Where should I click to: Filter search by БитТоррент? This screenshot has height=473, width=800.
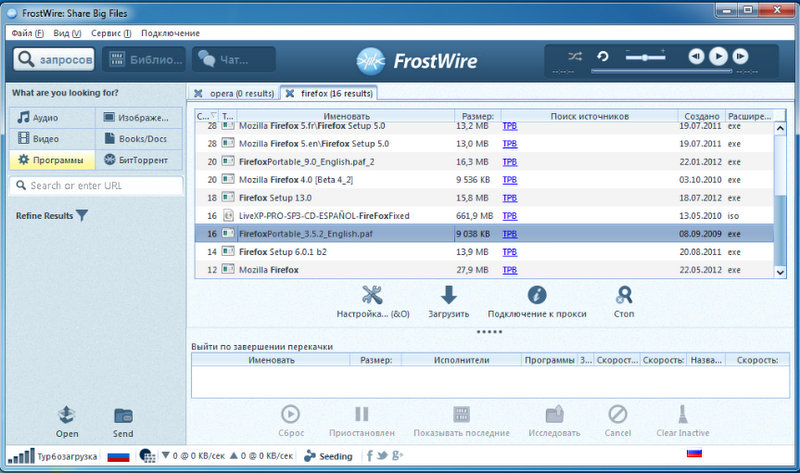pyautogui.click(x=139, y=160)
